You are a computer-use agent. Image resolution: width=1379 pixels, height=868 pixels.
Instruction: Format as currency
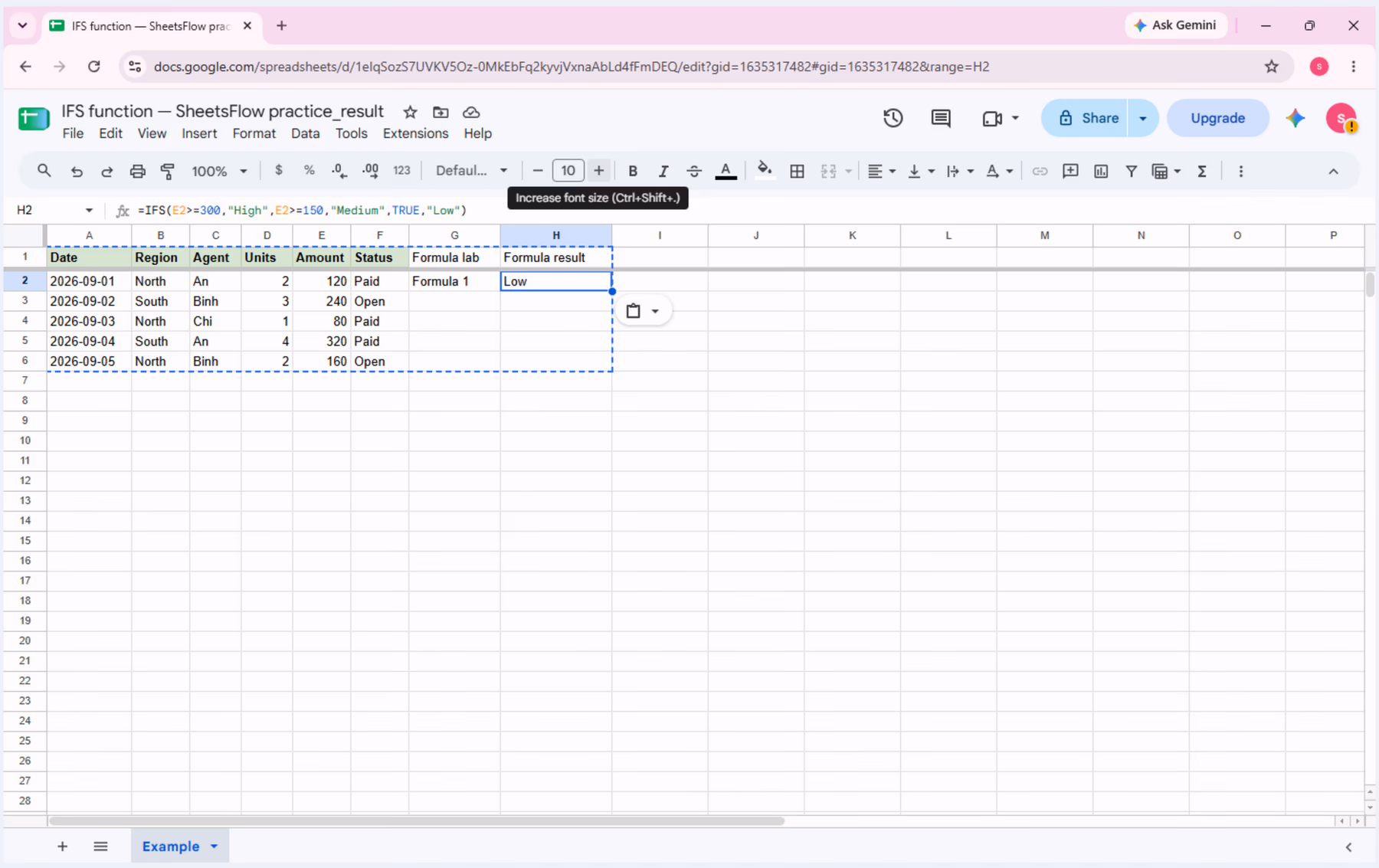click(x=279, y=171)
